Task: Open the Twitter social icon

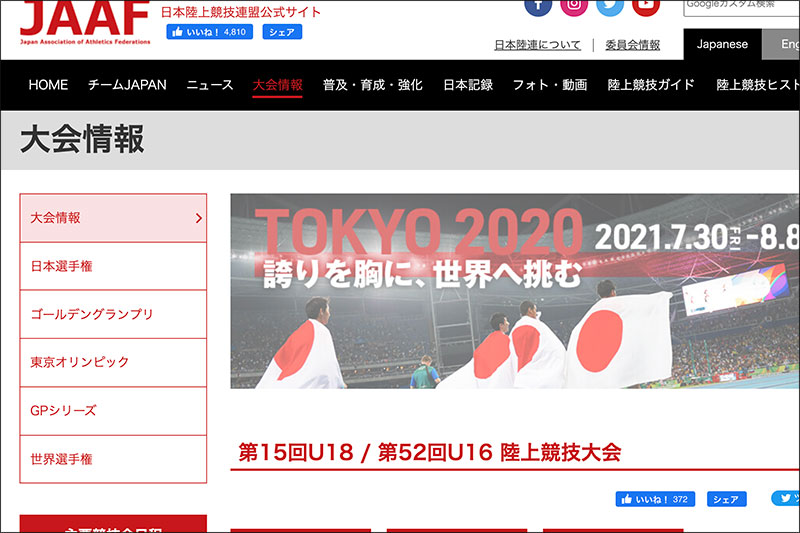Action: [609, 5]
